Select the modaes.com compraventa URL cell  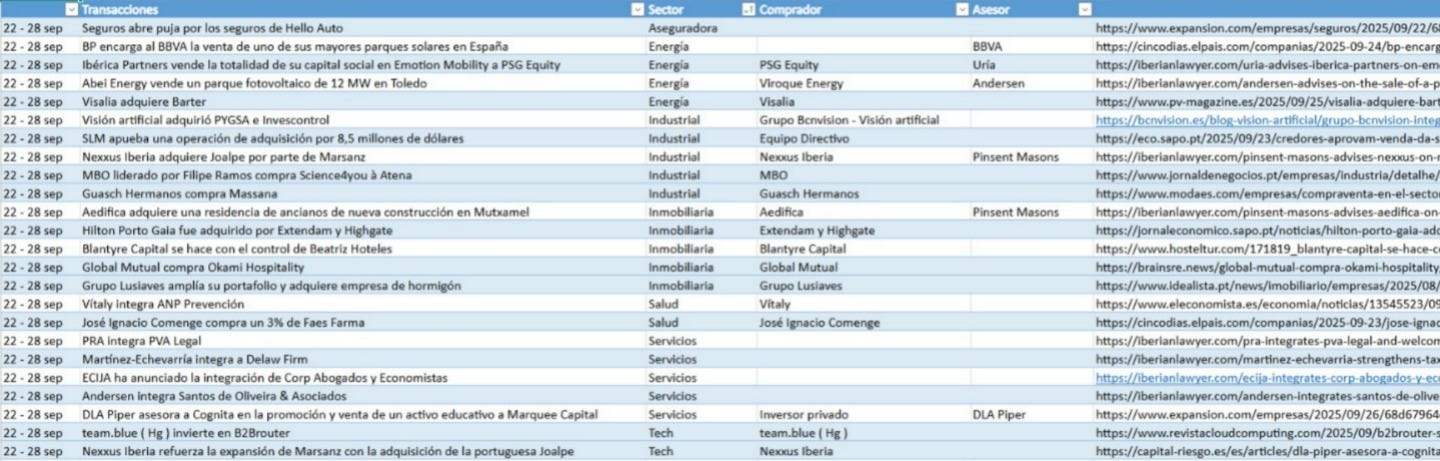1267,194
